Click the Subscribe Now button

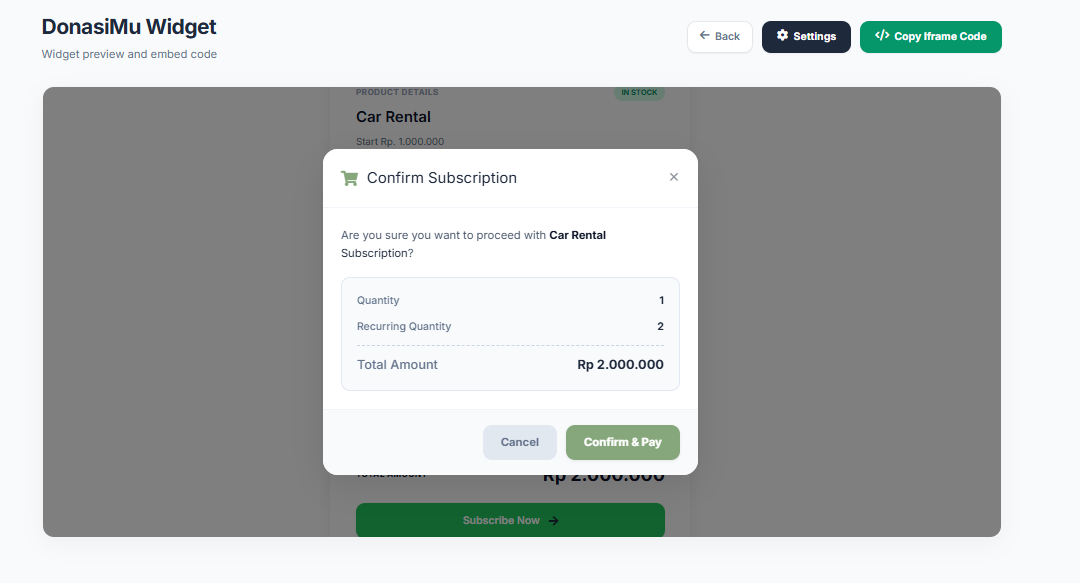click(x=510, y=520)
